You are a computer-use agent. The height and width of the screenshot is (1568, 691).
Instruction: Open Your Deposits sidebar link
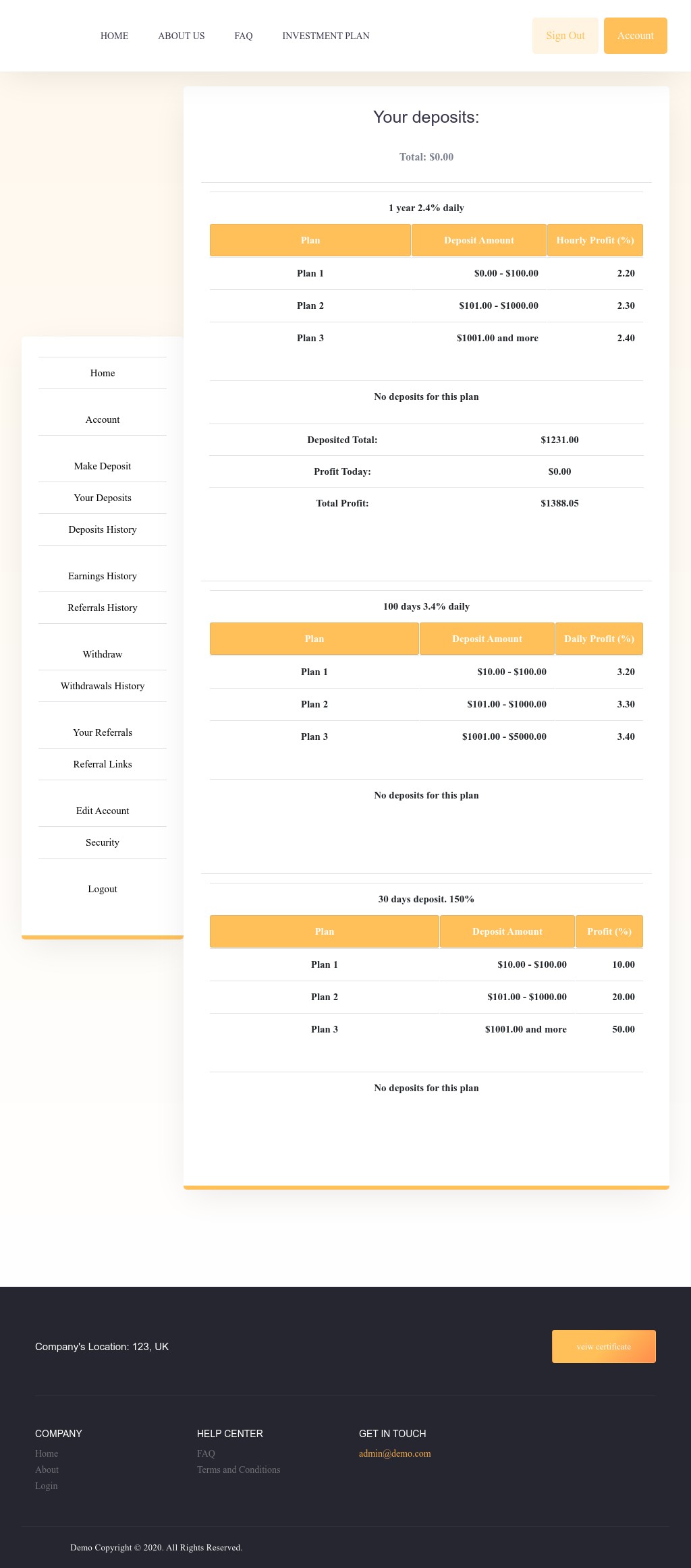pyautogui.click(x=103, y=498)
